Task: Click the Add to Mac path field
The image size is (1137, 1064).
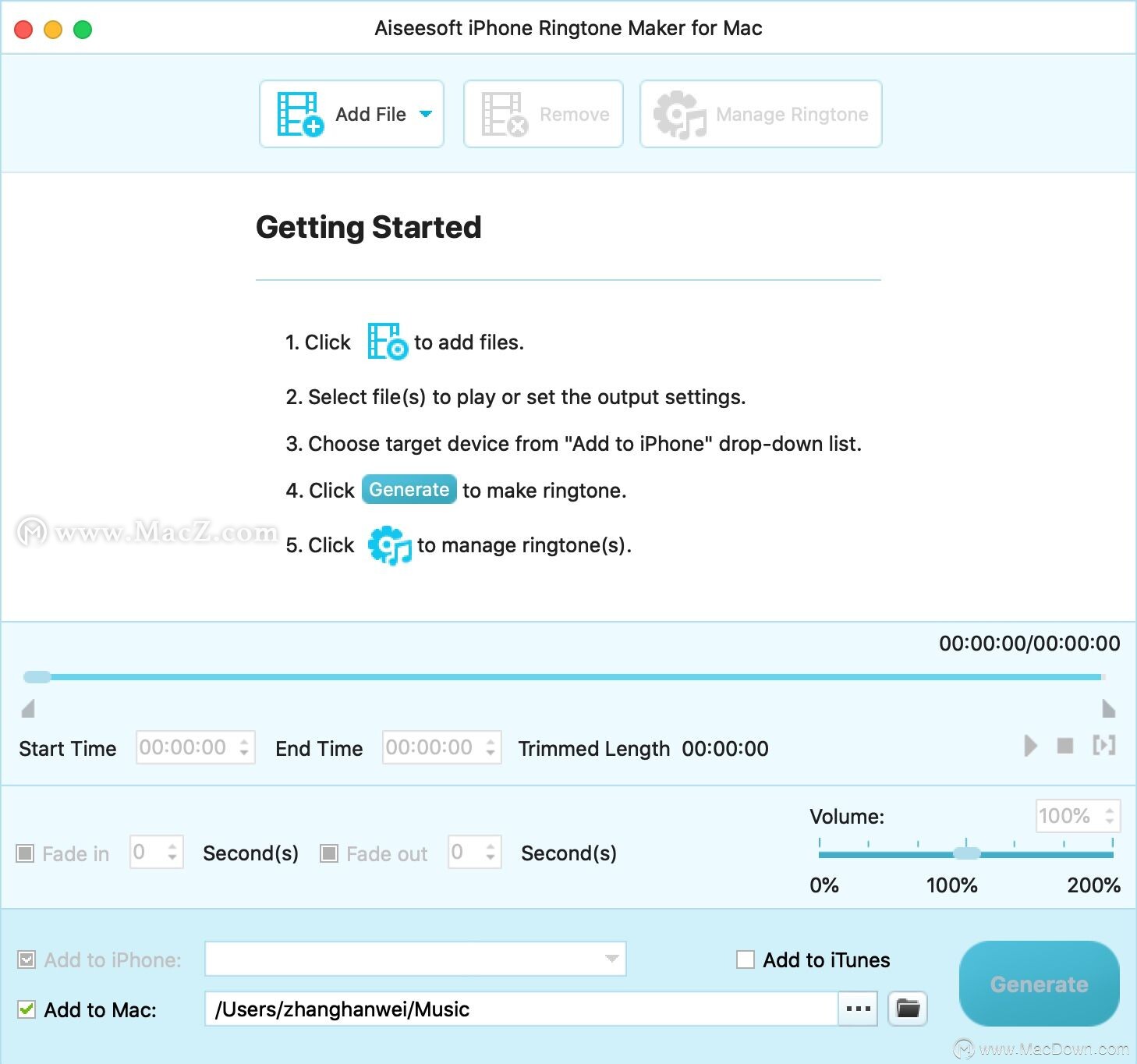Action: tap(521, 1009)
